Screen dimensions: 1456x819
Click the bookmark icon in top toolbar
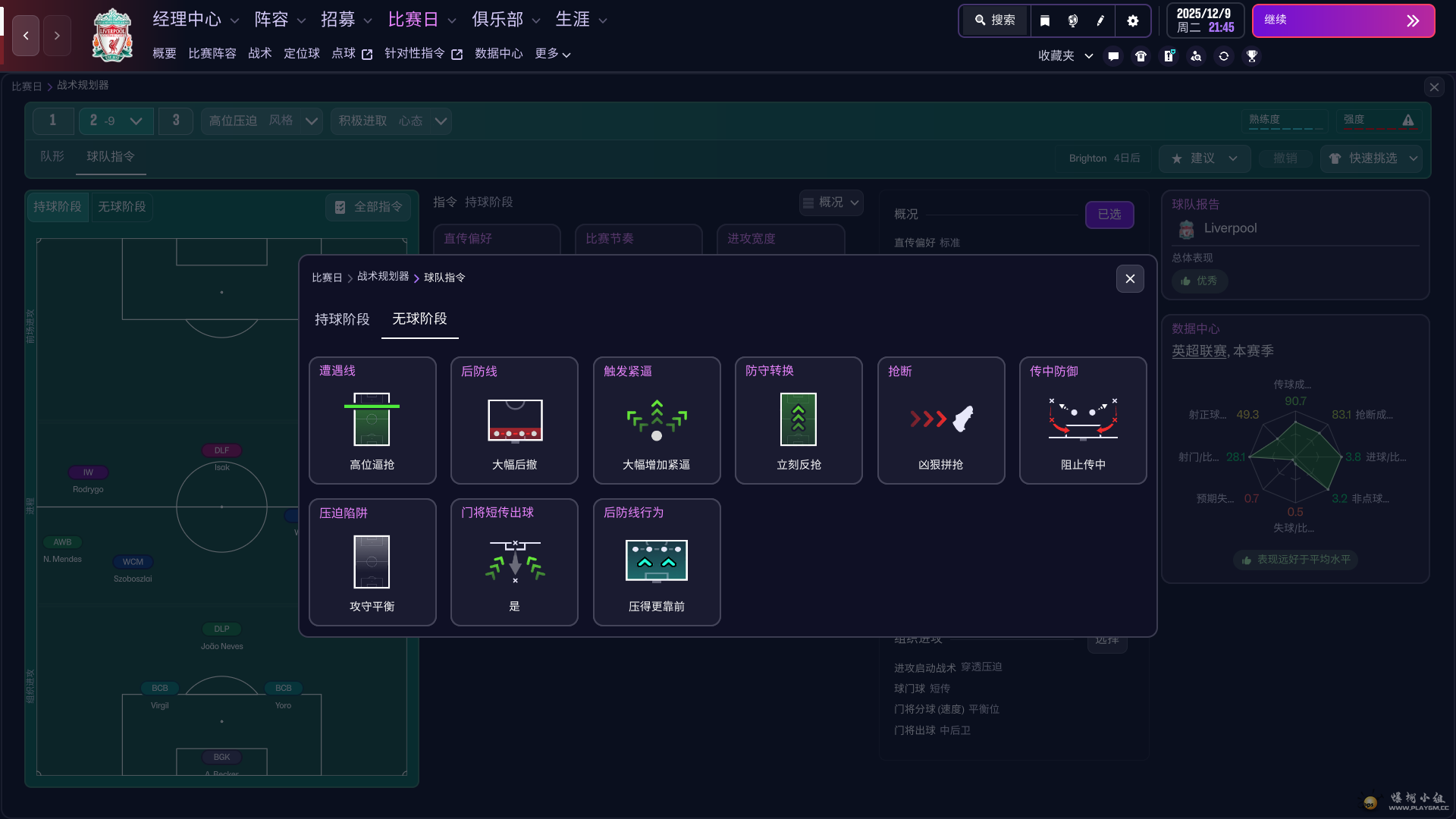(x=1045, y=20)
